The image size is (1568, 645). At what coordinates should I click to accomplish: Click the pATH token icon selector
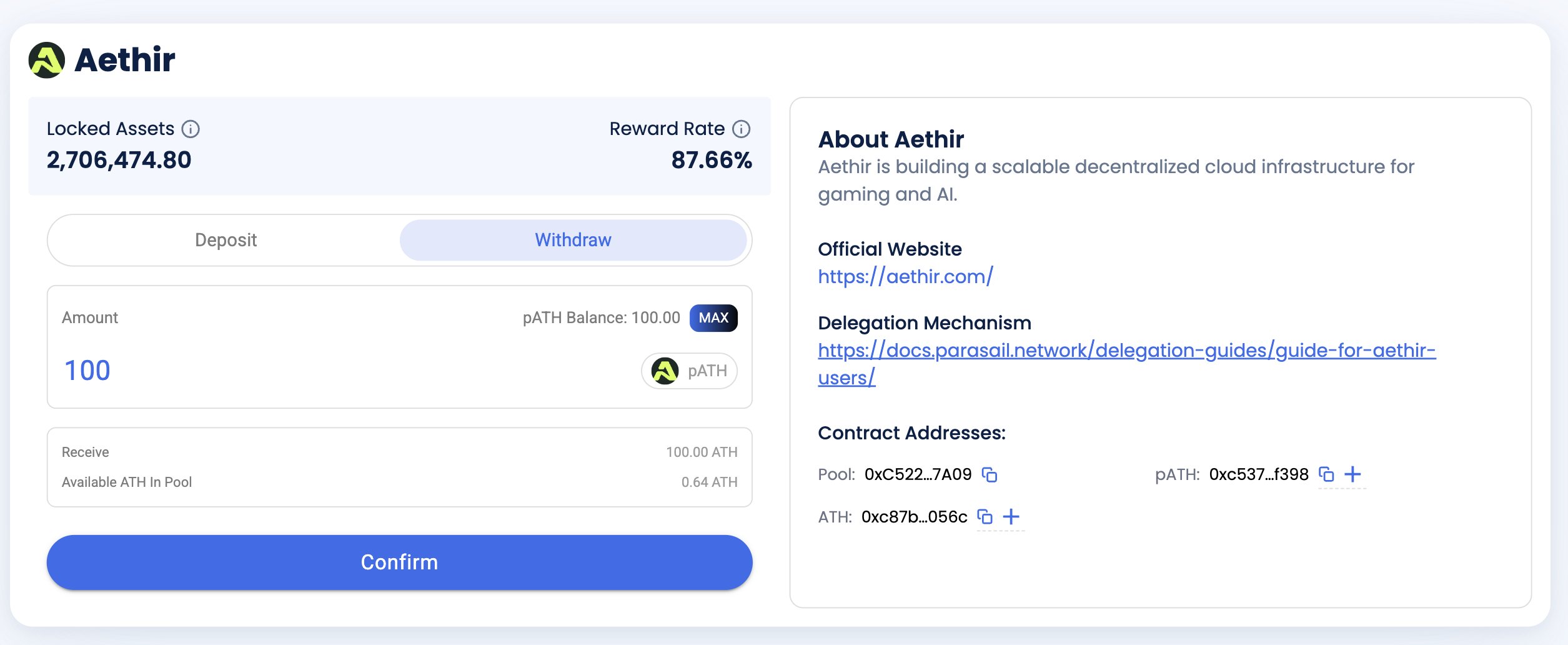[689, 371]
